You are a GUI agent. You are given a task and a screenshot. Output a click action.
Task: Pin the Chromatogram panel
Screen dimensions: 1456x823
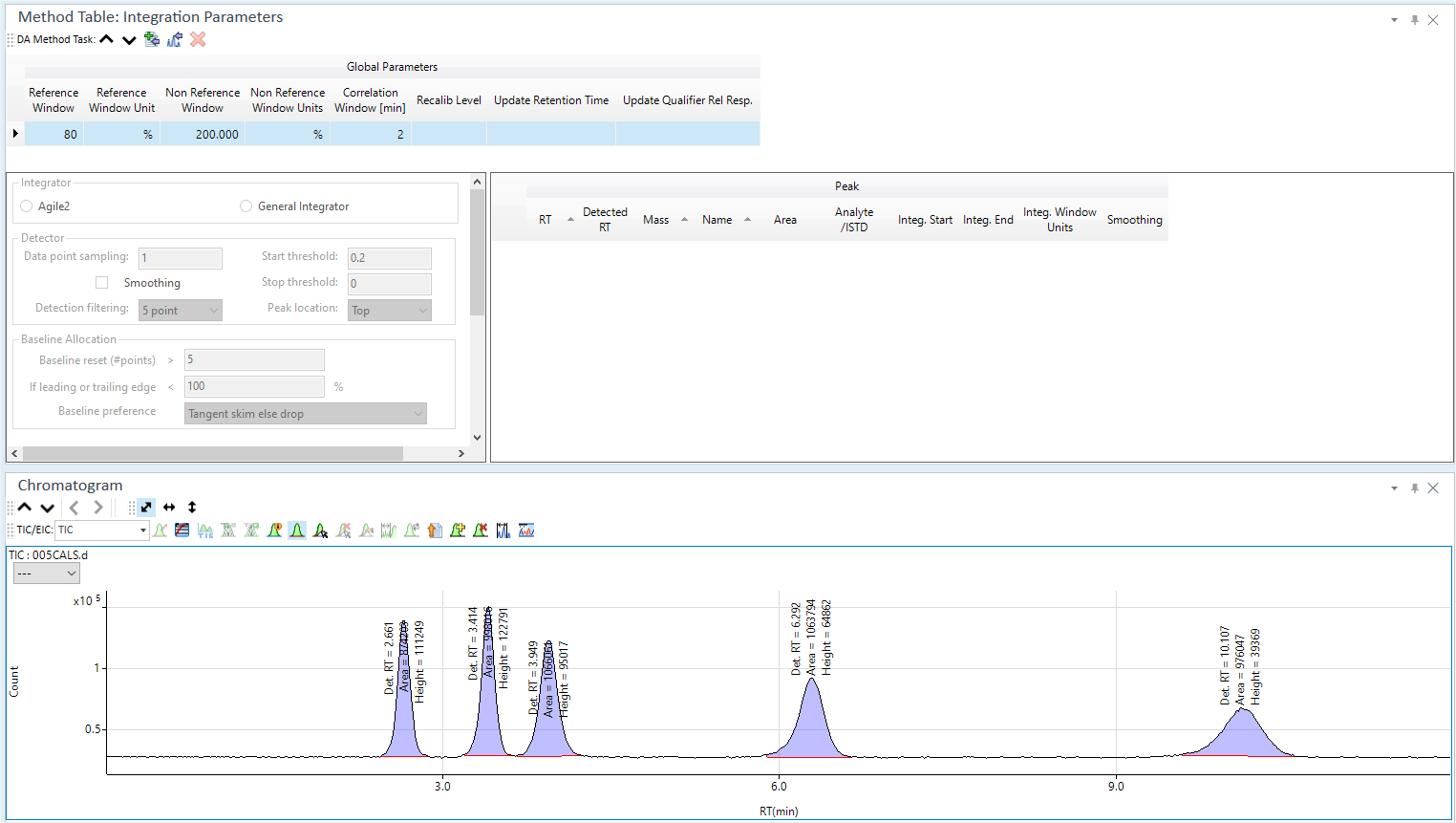[x=1415, y=488]
